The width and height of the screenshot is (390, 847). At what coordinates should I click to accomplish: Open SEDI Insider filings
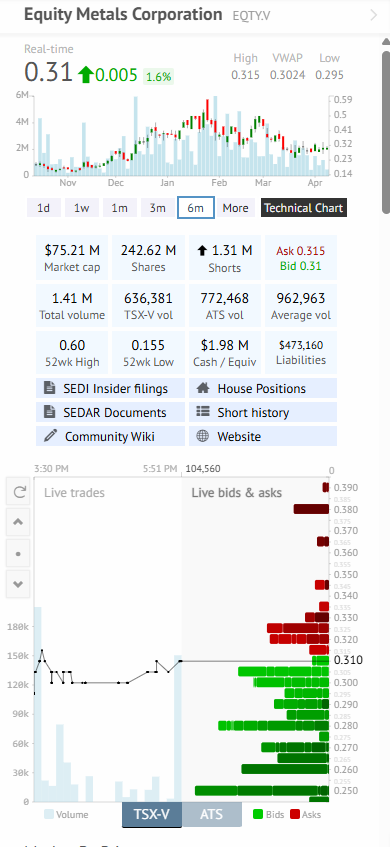coord(110,388)
